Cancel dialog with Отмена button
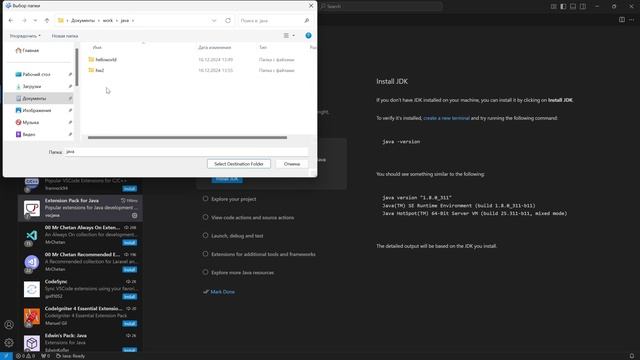Image resolution: width=640 pixels, height=360 pixels. [292, 164]
